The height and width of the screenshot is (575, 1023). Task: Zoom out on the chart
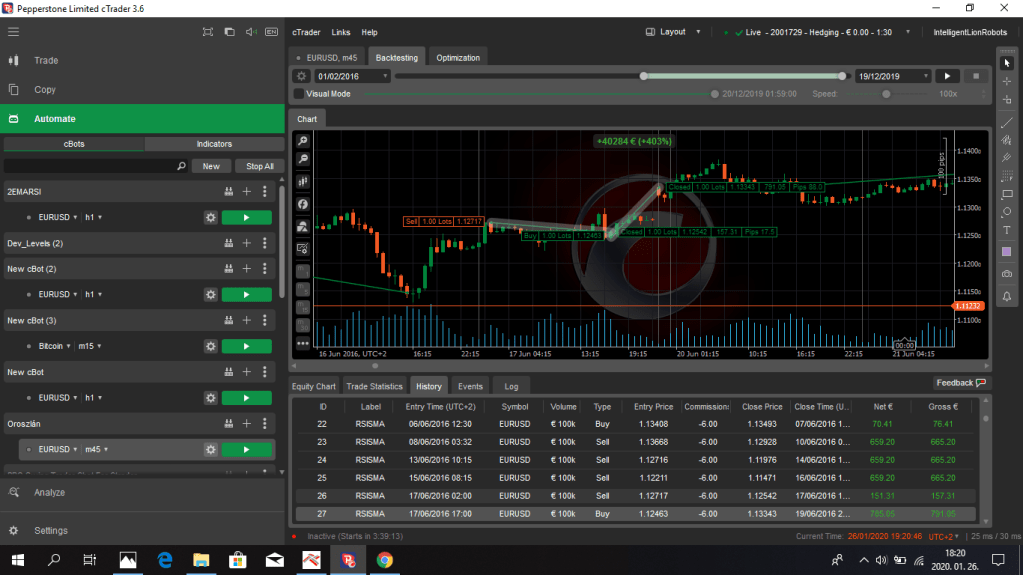[x=303, y=160]
